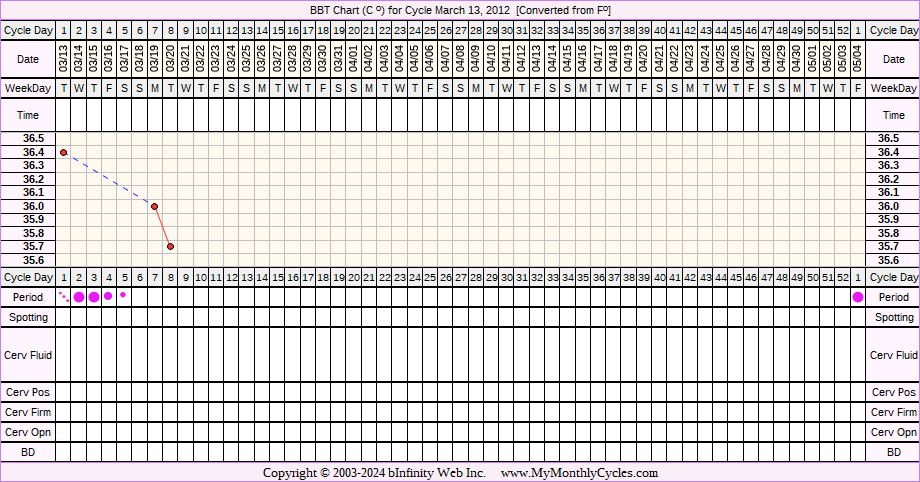The width and height of the screenshot is (920, 482).
Task: Select the right-side Period row label
Action: click(x=893, y=297)
